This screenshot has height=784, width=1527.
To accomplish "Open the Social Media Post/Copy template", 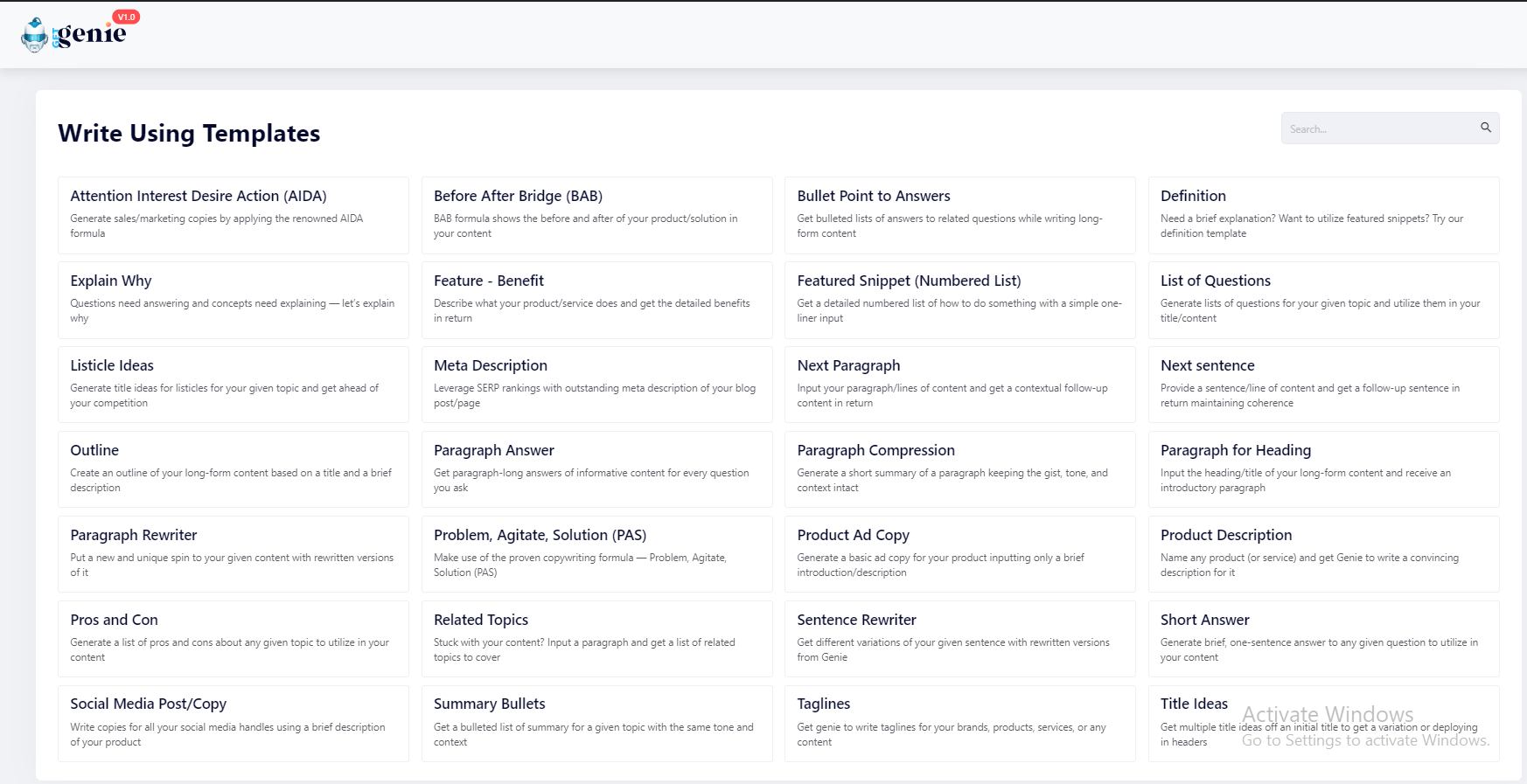I will click(233, 724).
